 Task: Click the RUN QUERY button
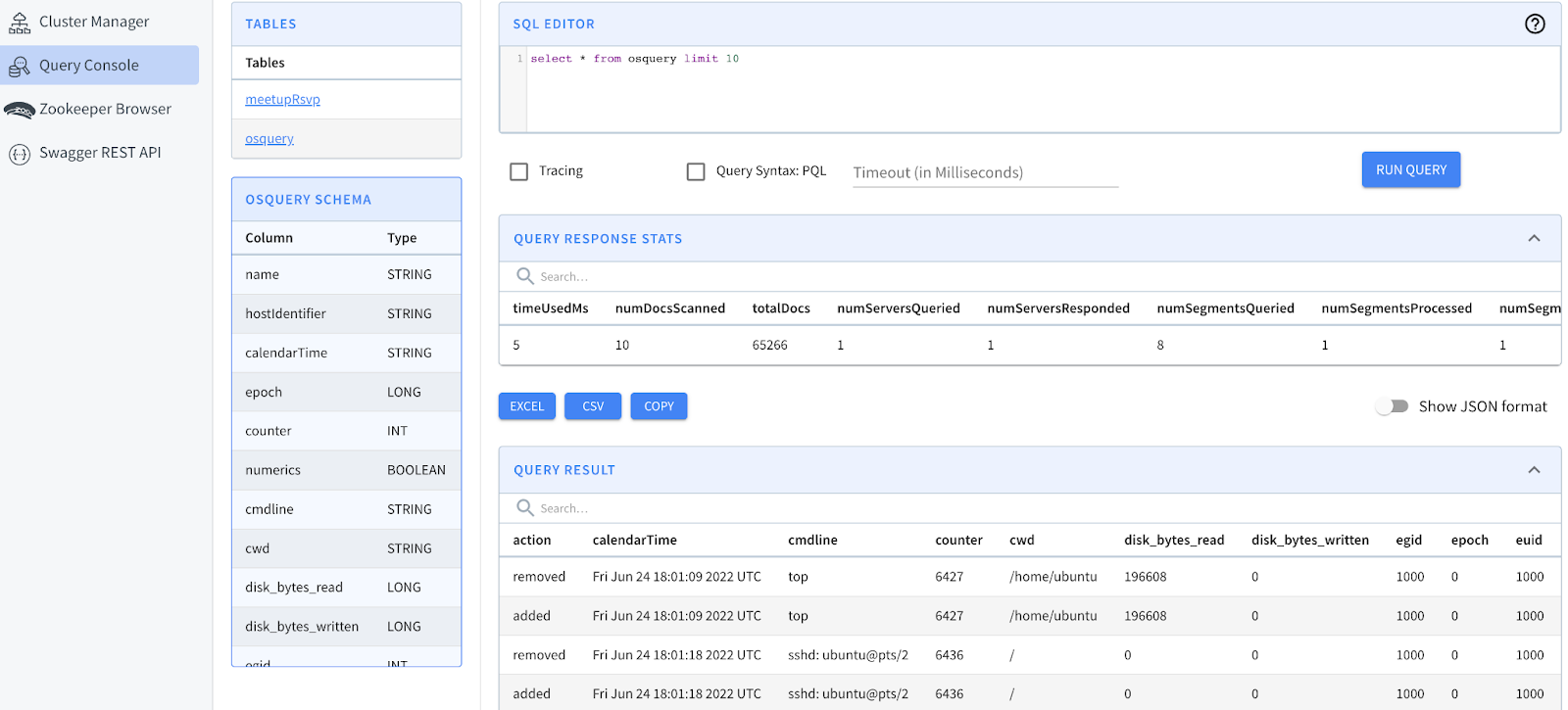pyautogui.click(x=1410, y=169)
